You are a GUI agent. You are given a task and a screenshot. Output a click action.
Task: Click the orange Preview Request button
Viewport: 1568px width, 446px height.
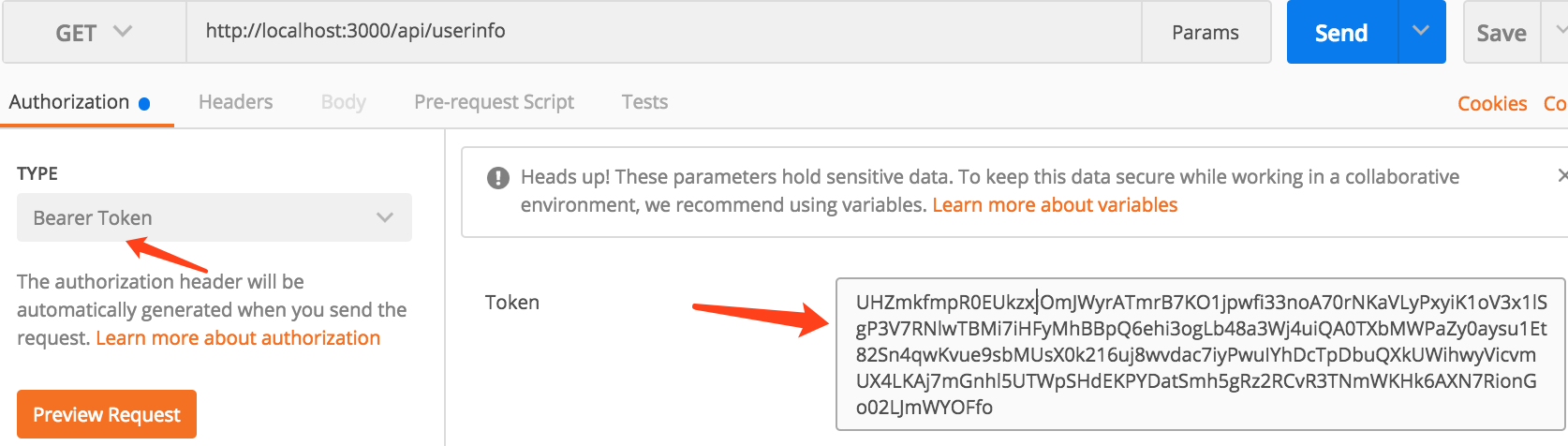(x=107, y=414)
